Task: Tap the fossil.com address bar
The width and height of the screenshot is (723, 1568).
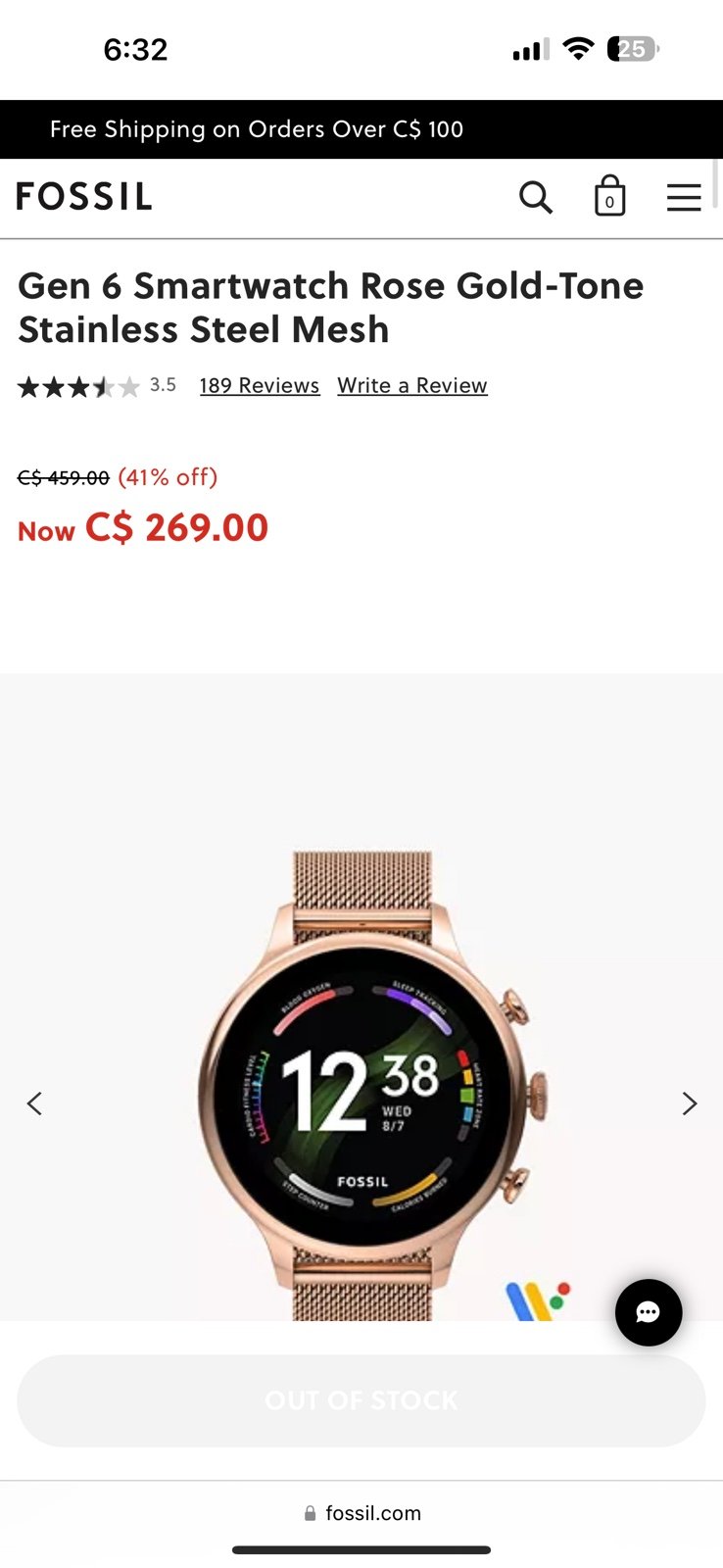Action: 362,1513
